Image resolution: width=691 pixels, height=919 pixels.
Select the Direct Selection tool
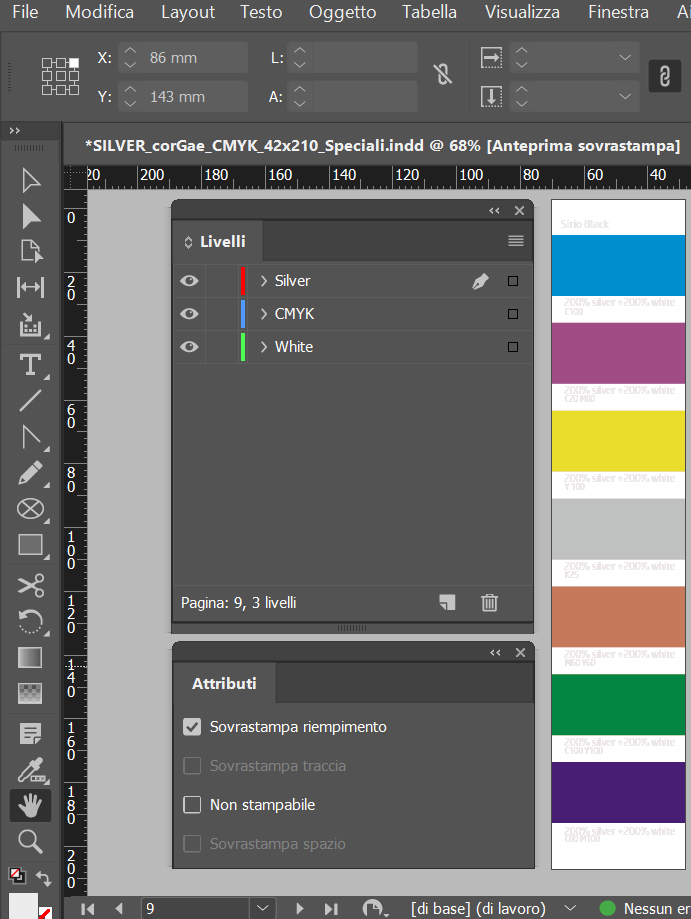point(30,216)
